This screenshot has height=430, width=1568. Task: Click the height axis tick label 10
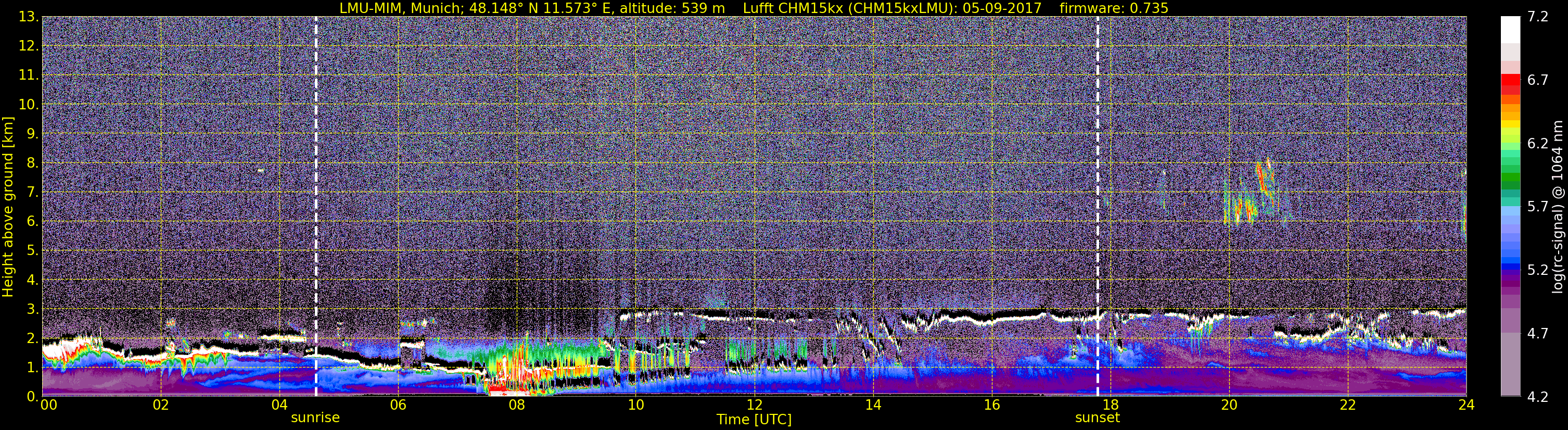(28, 105)
